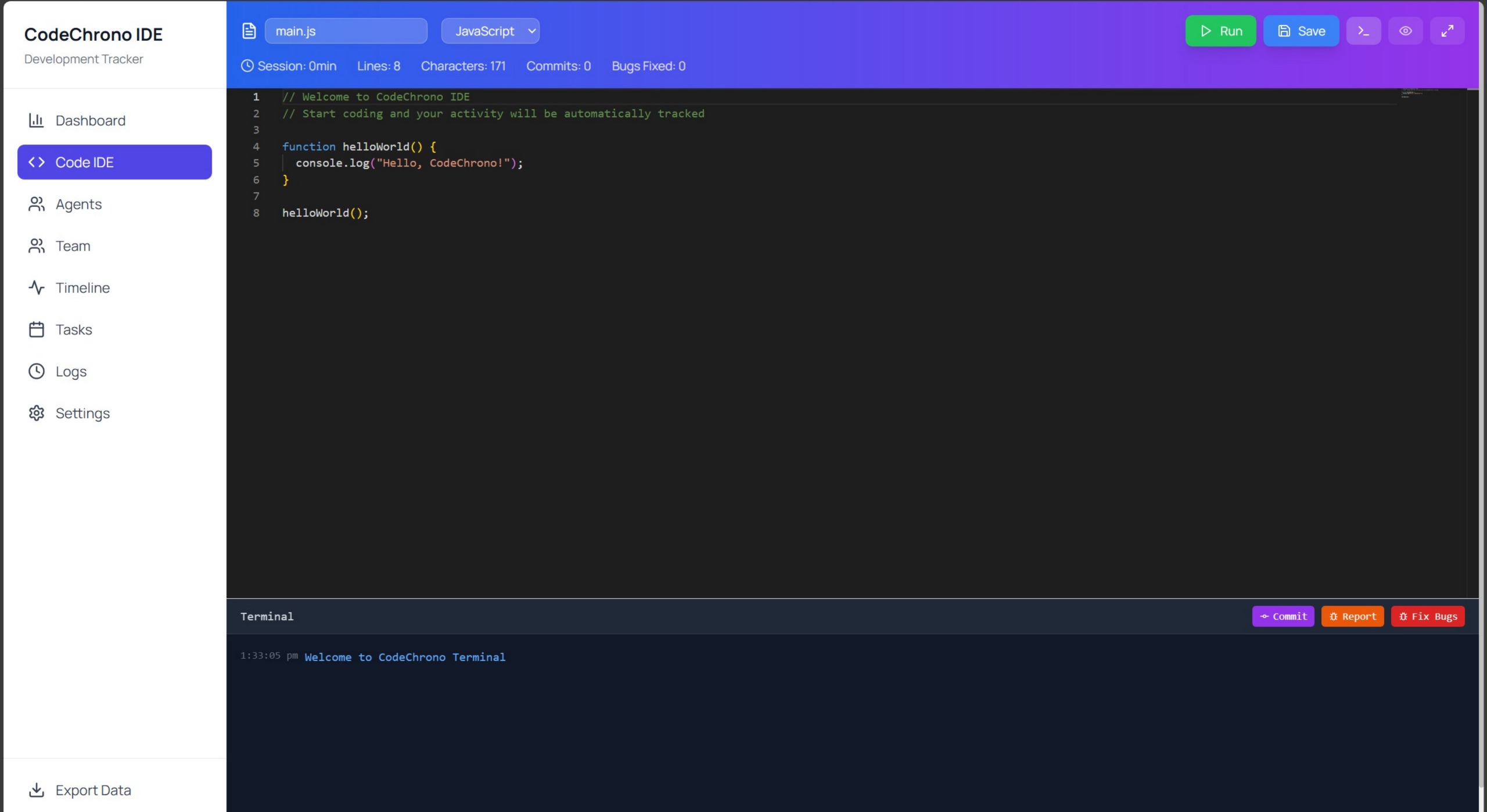Viewport: 1487px width, 812px height.
Task: Expand editor with fullscreen arrows icon
Action: pos(1447,31)
